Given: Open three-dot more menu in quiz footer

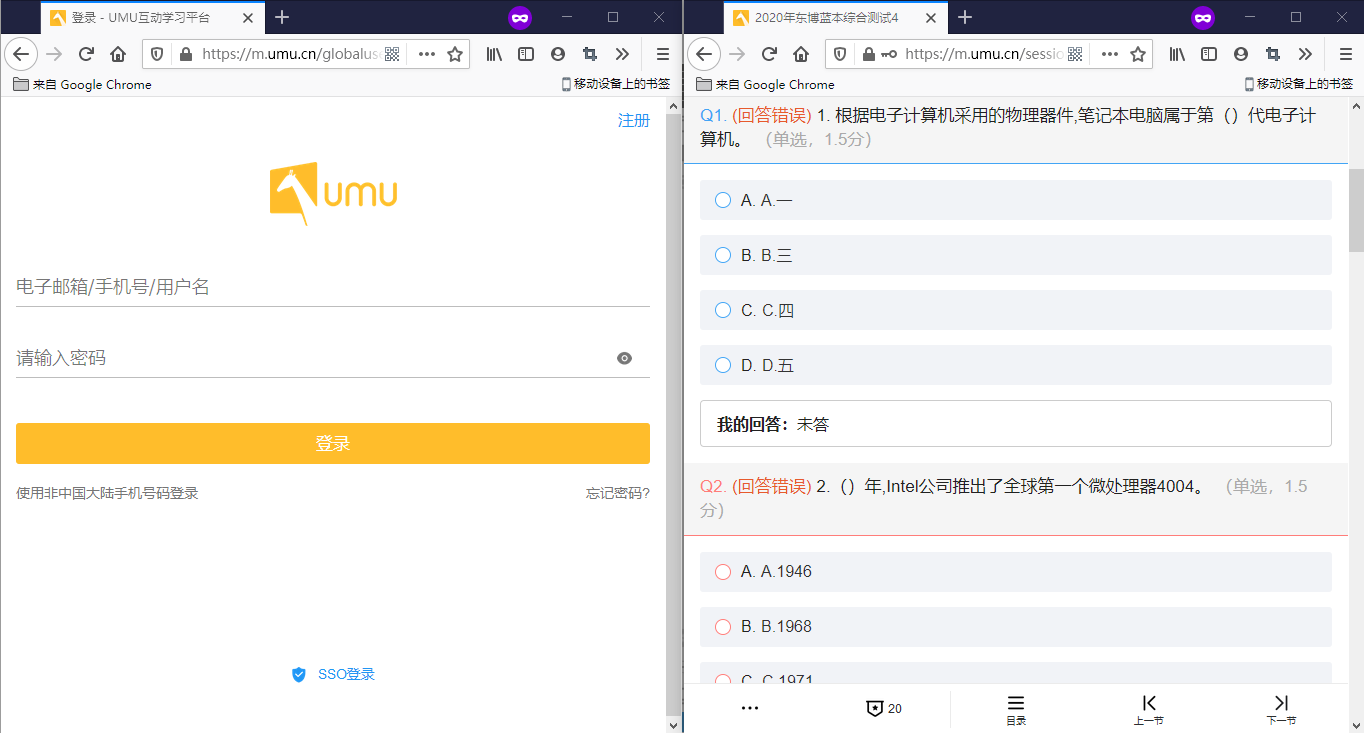Looking at the screenshot, I should coord(750,708).
